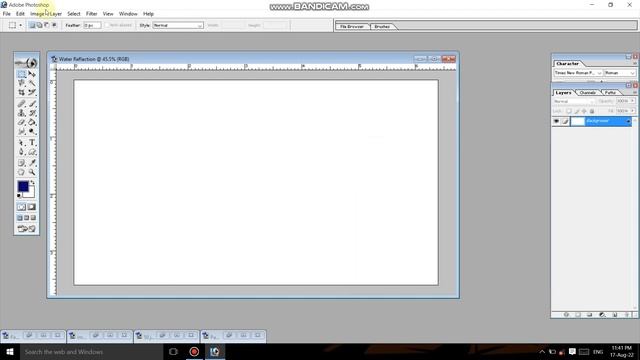Image resolution: width=640 pixels, height=360 pixels.
Task: Click the Windows Start button
Action: click(10, 351)
